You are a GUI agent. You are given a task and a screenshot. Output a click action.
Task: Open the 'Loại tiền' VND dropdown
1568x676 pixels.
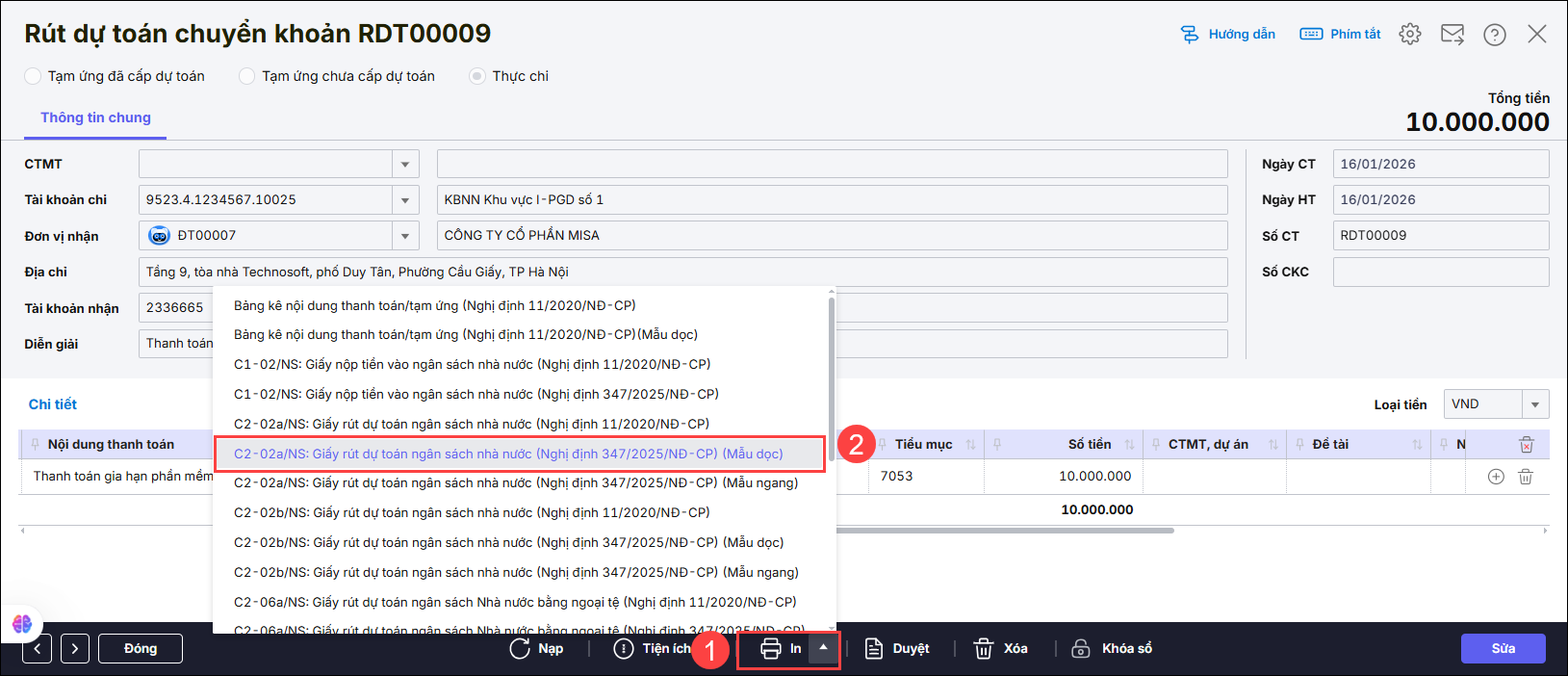click(1534, 404)
